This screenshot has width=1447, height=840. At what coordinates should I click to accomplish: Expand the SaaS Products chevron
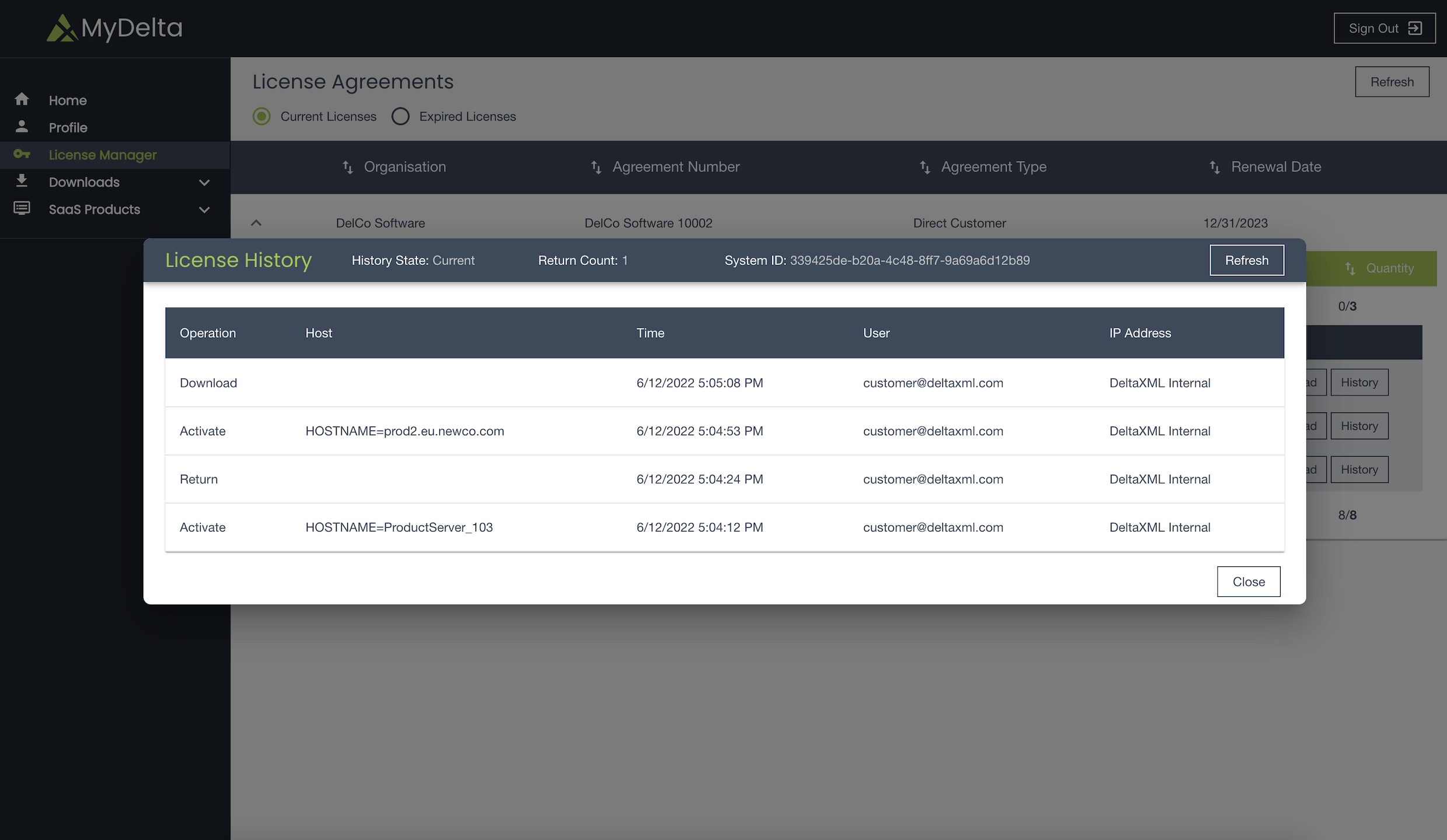(x=204, y=209)
